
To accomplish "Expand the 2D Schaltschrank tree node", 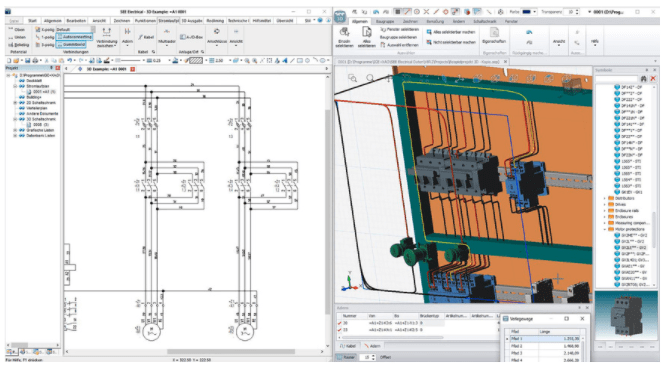I will tap(15, 102).
